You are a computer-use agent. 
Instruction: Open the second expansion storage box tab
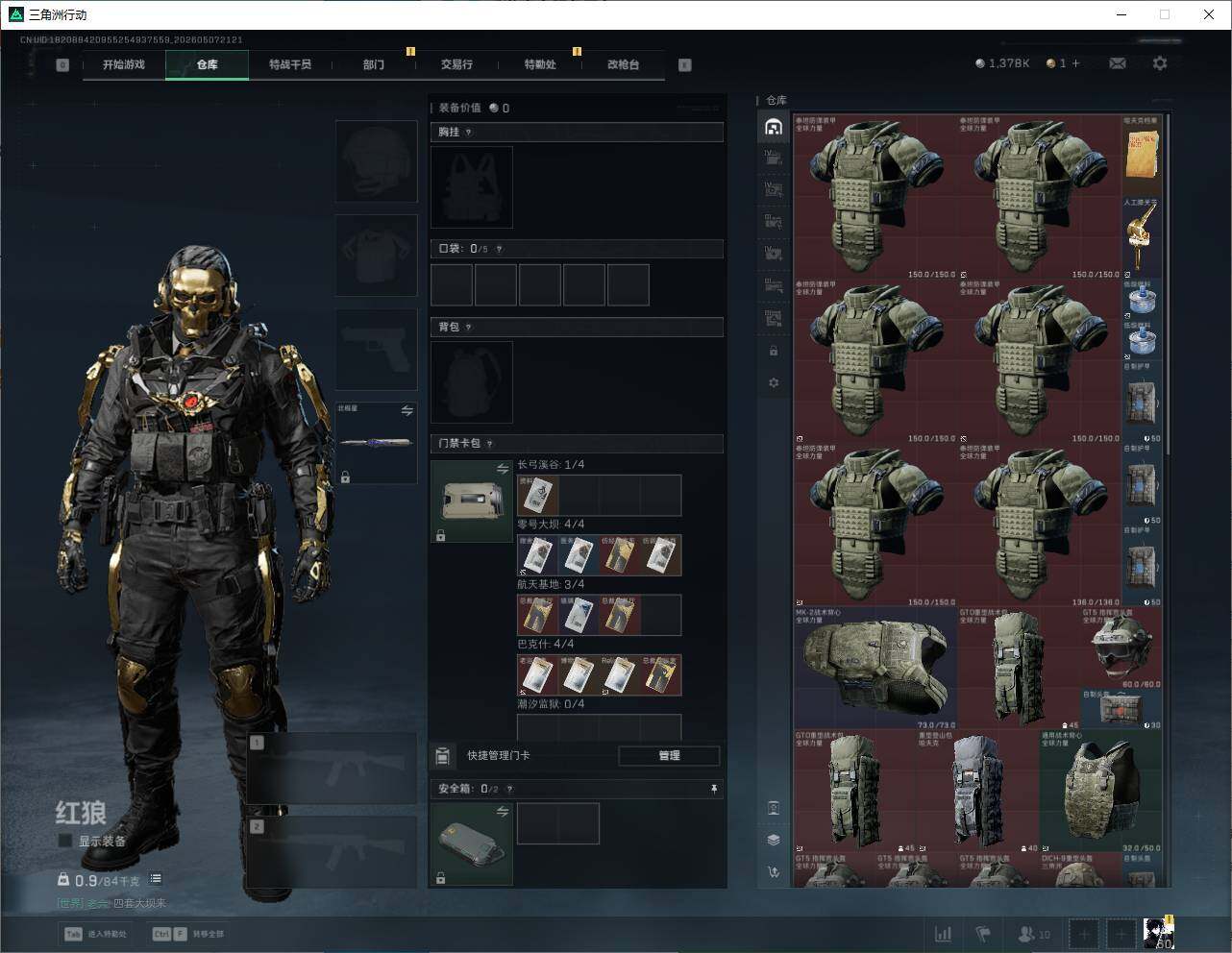point(774,189)
